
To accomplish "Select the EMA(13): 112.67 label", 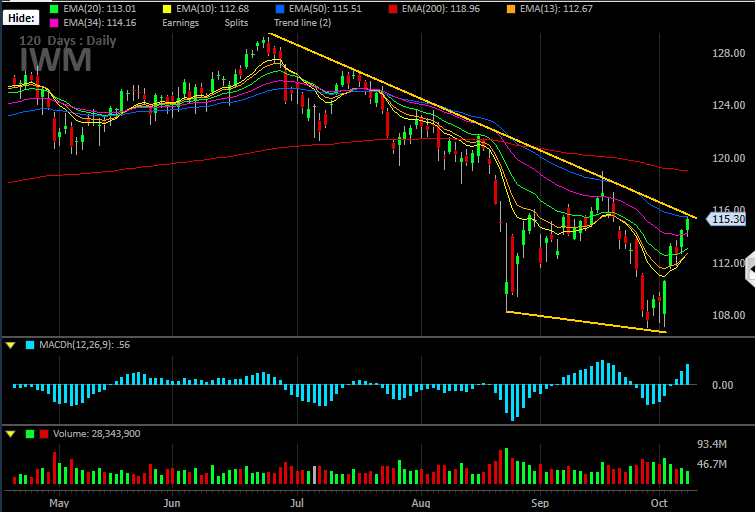I will coord(556,9).
